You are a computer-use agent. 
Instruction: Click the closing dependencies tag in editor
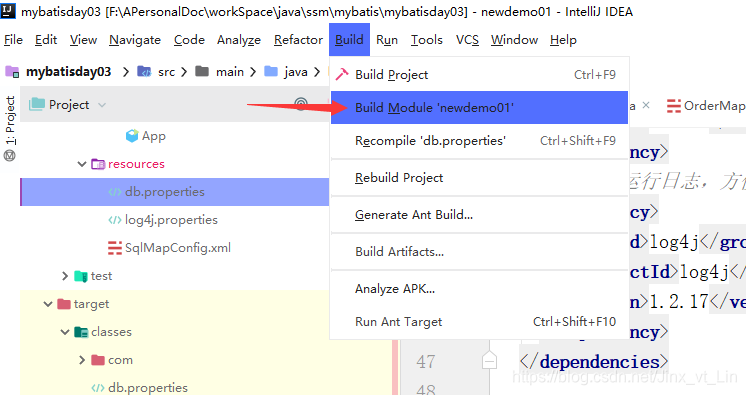(x=594, y=362)
